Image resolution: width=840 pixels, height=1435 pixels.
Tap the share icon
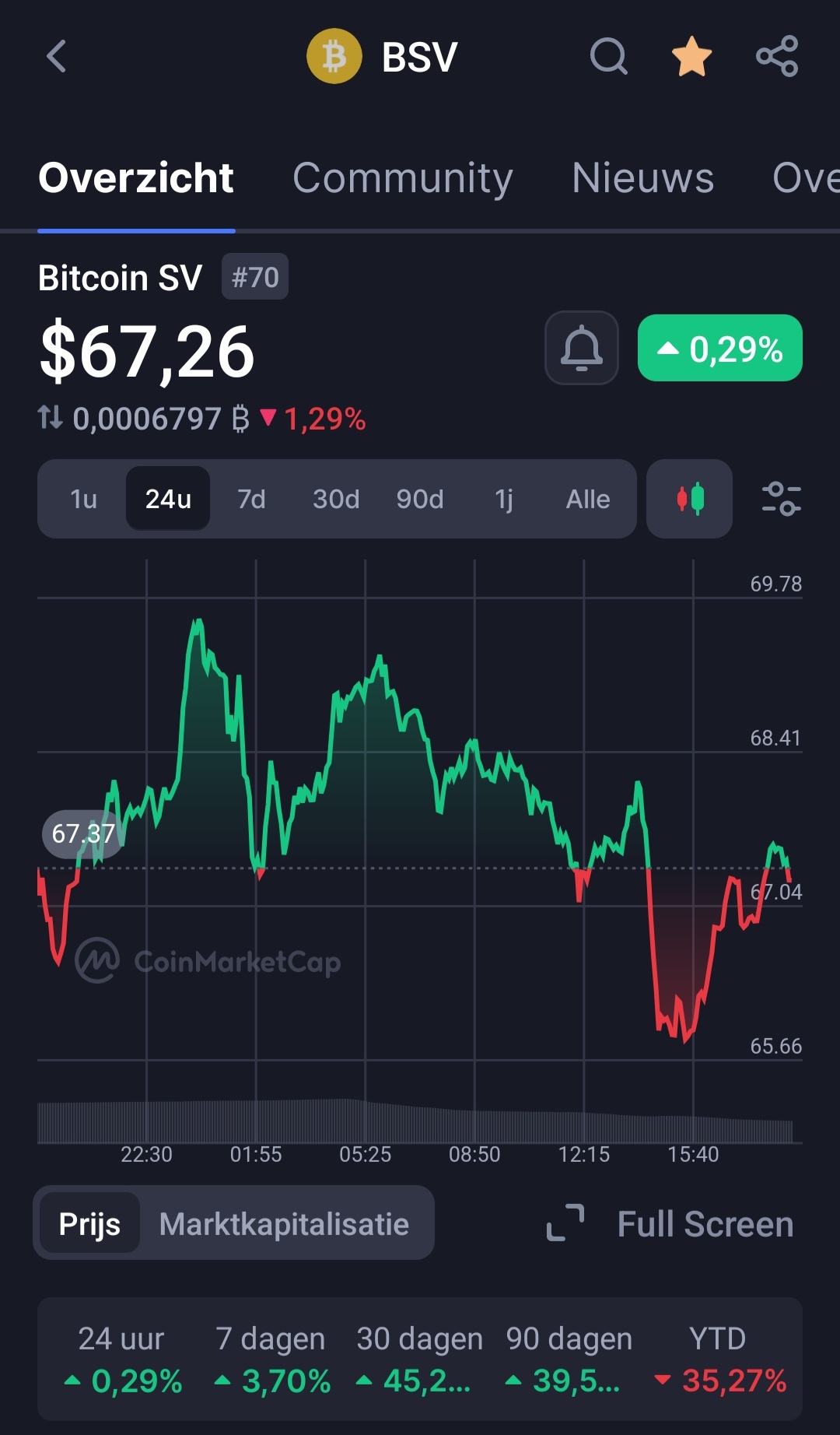[777, 57]
